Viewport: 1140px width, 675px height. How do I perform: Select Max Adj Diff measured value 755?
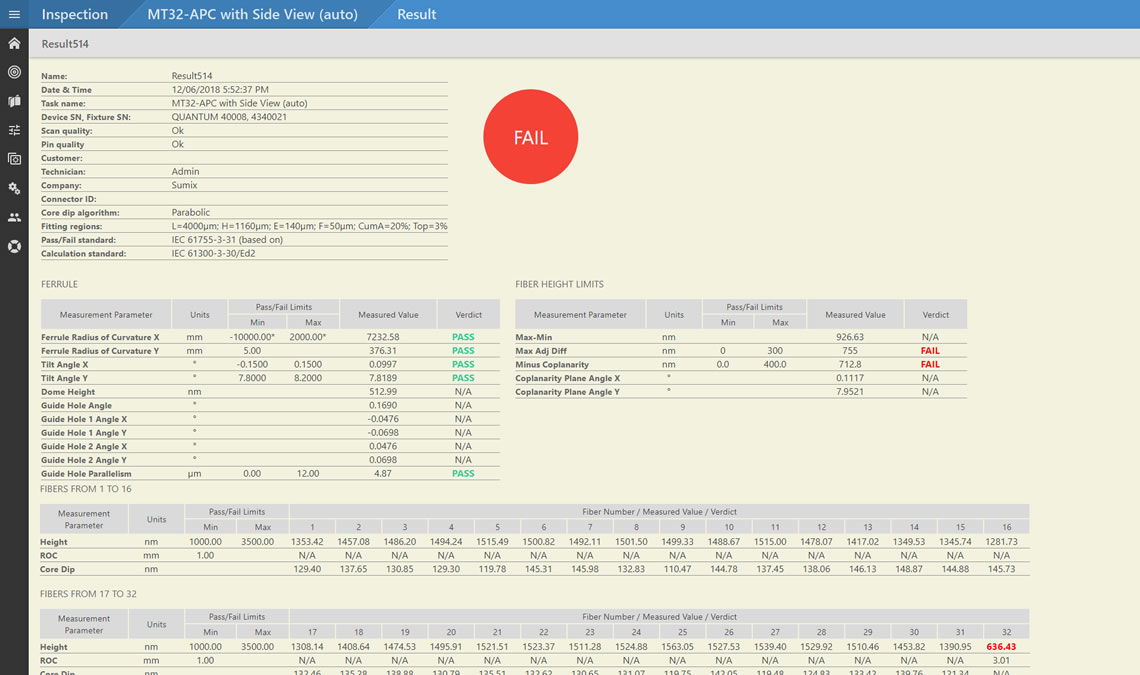(850, 351)
